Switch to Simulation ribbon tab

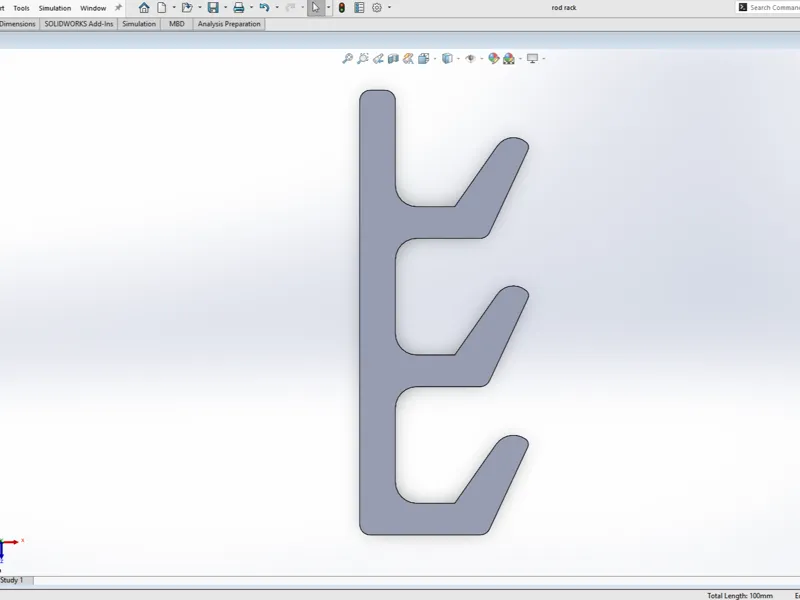tap(139, 24)
